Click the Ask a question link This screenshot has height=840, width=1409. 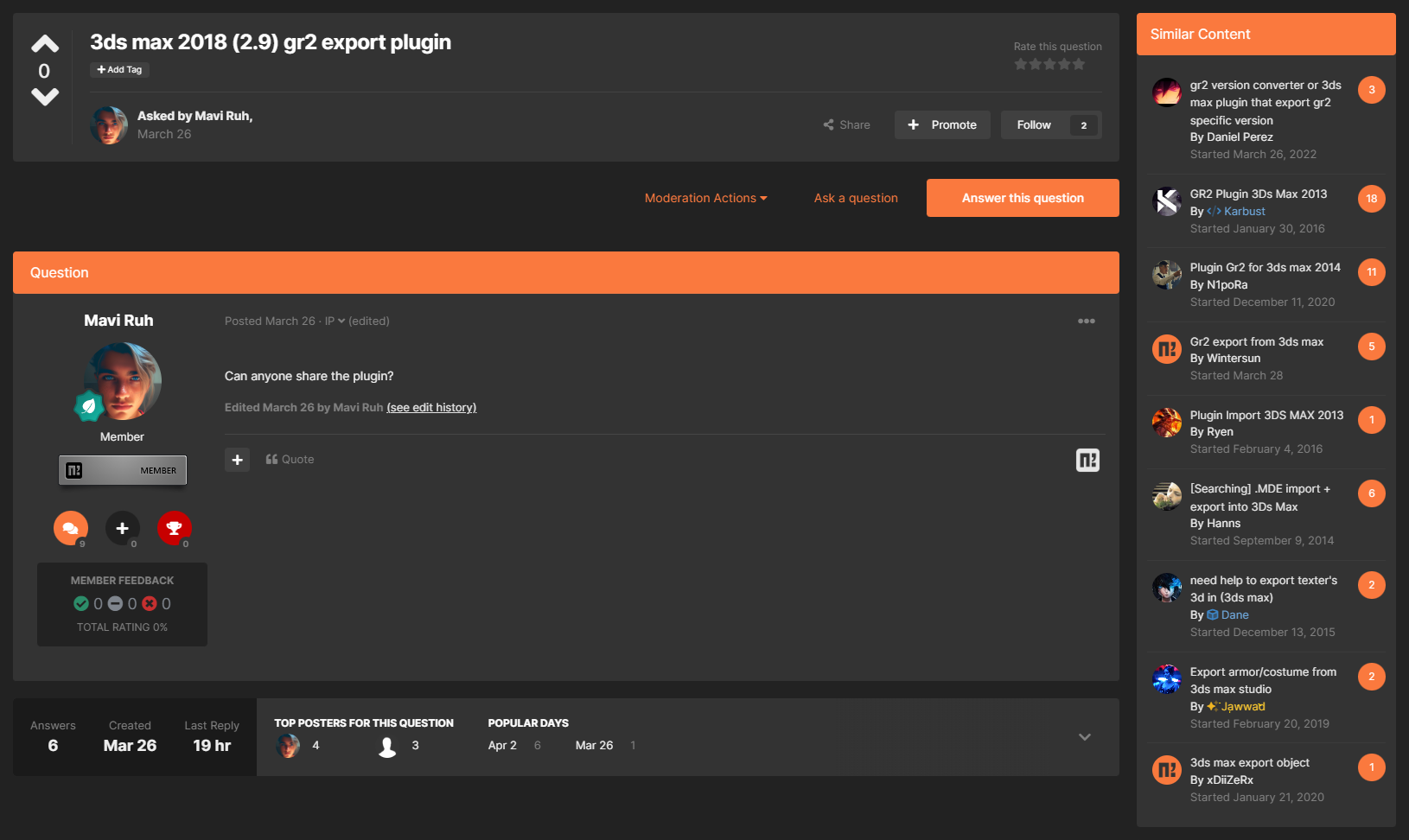[x=856, y=198]
